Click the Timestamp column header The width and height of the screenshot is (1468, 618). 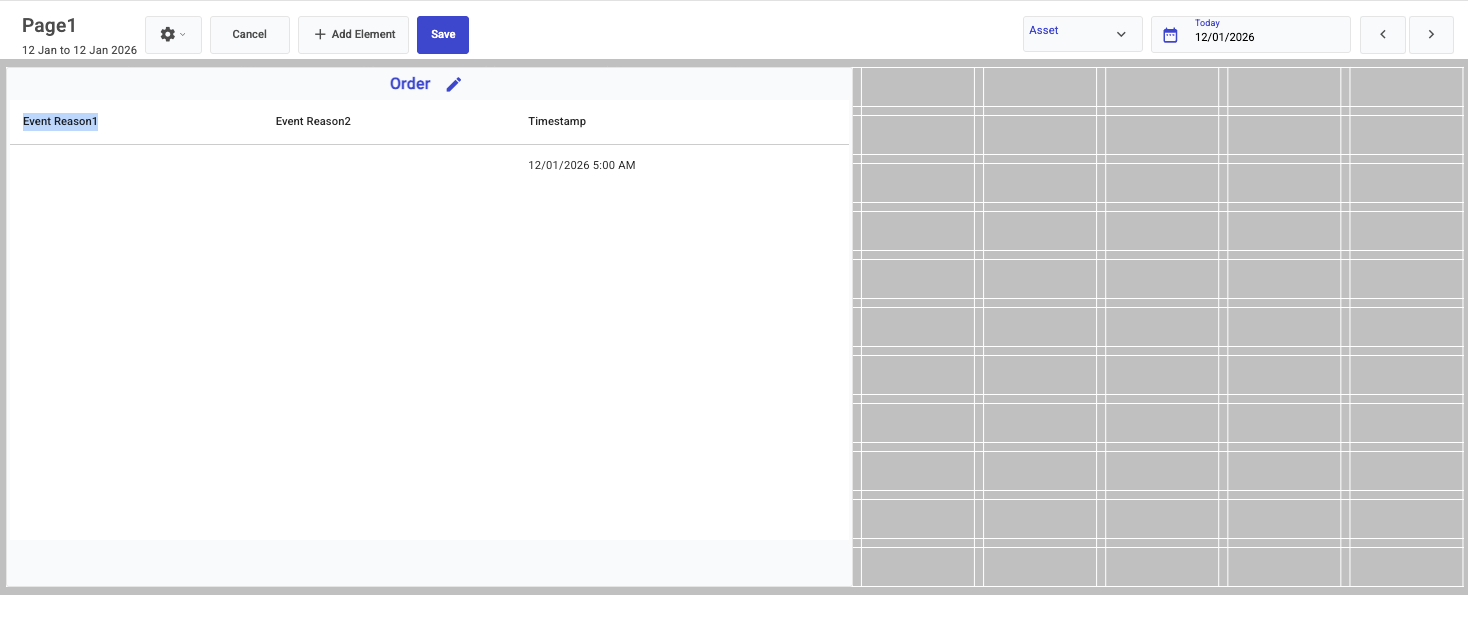click(557, 122)
